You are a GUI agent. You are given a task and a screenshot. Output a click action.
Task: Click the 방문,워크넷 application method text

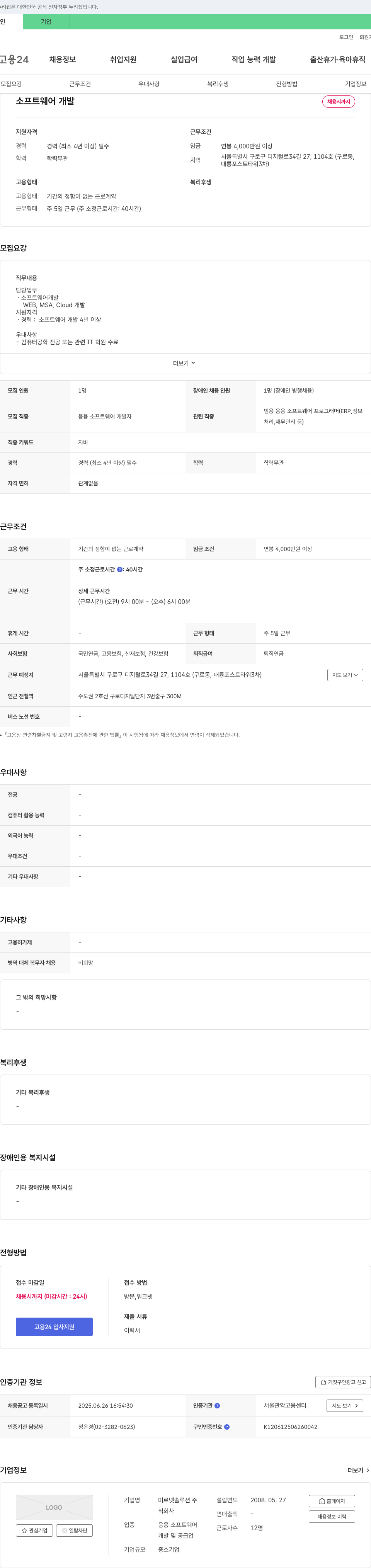pyautogui.click(x=138, y=1296)
